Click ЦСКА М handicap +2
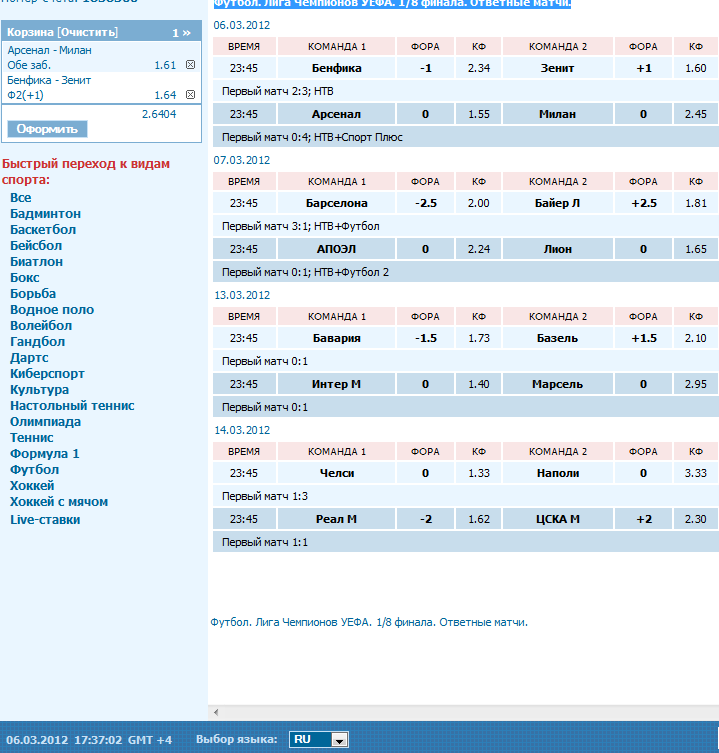Viewport: 719px width, 753px height. pyautogui.click(x=644, y=519)
